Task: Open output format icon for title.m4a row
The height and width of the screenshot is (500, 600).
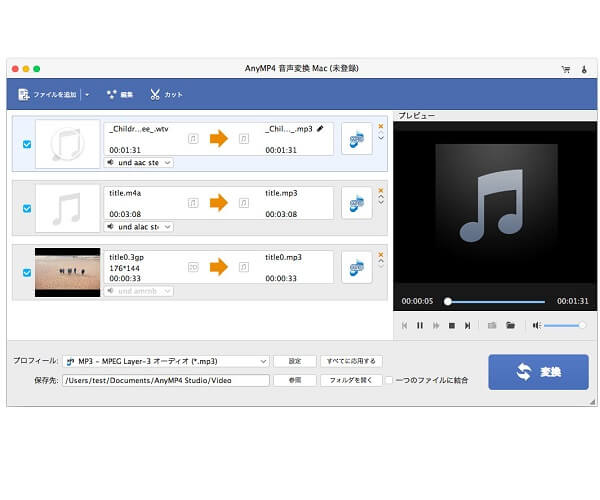Action: tap(357, 203)
